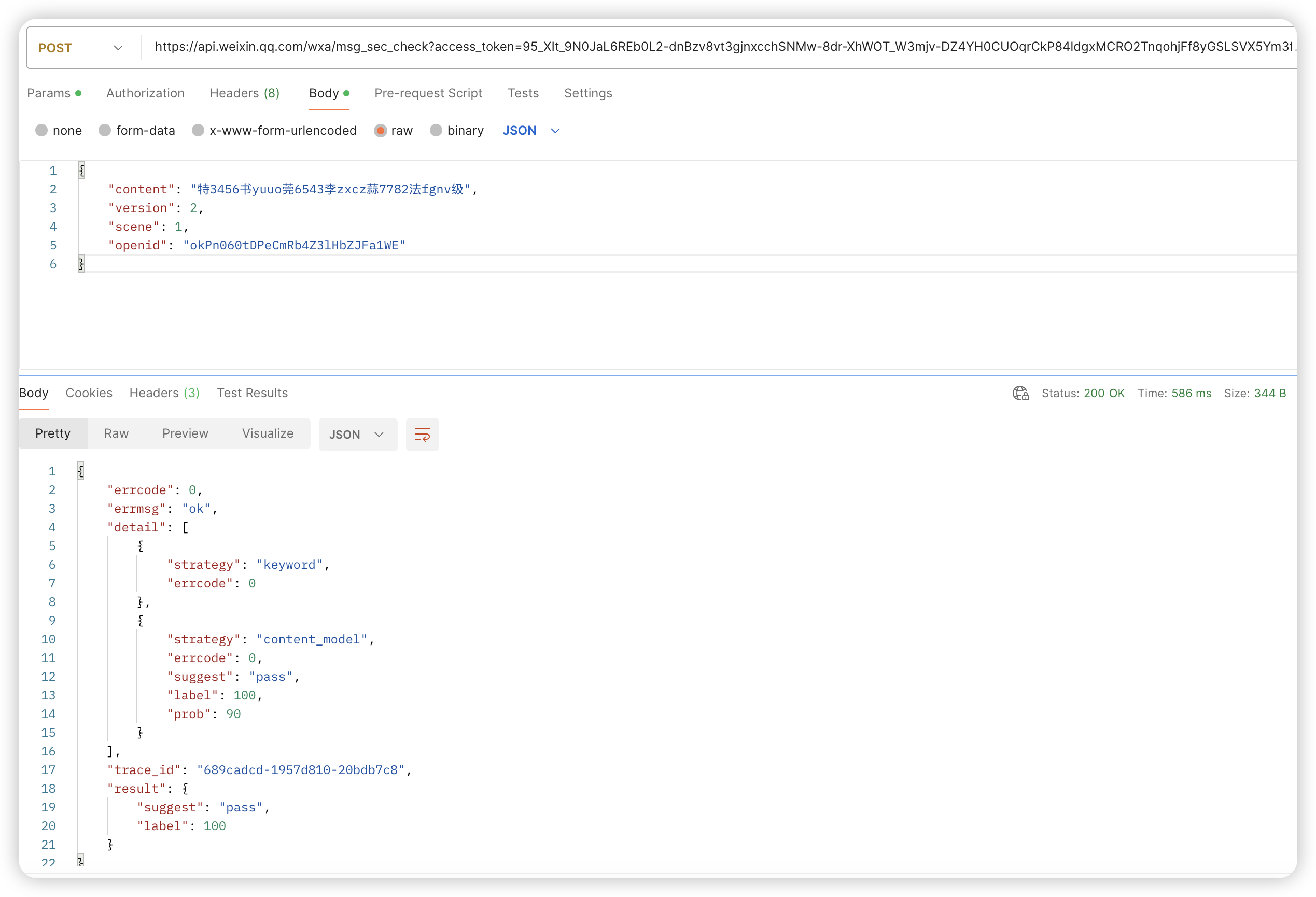The image size is (1316, 897).
Task: Open the response Cookies tab
Action: pos(89,393)
